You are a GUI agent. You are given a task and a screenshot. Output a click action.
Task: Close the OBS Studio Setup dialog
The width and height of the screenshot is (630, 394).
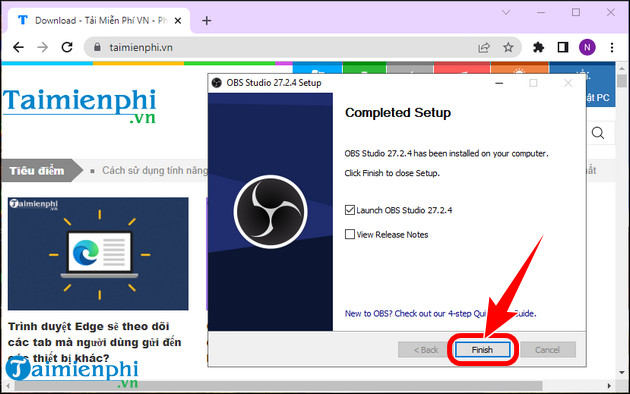coord(568,83)
